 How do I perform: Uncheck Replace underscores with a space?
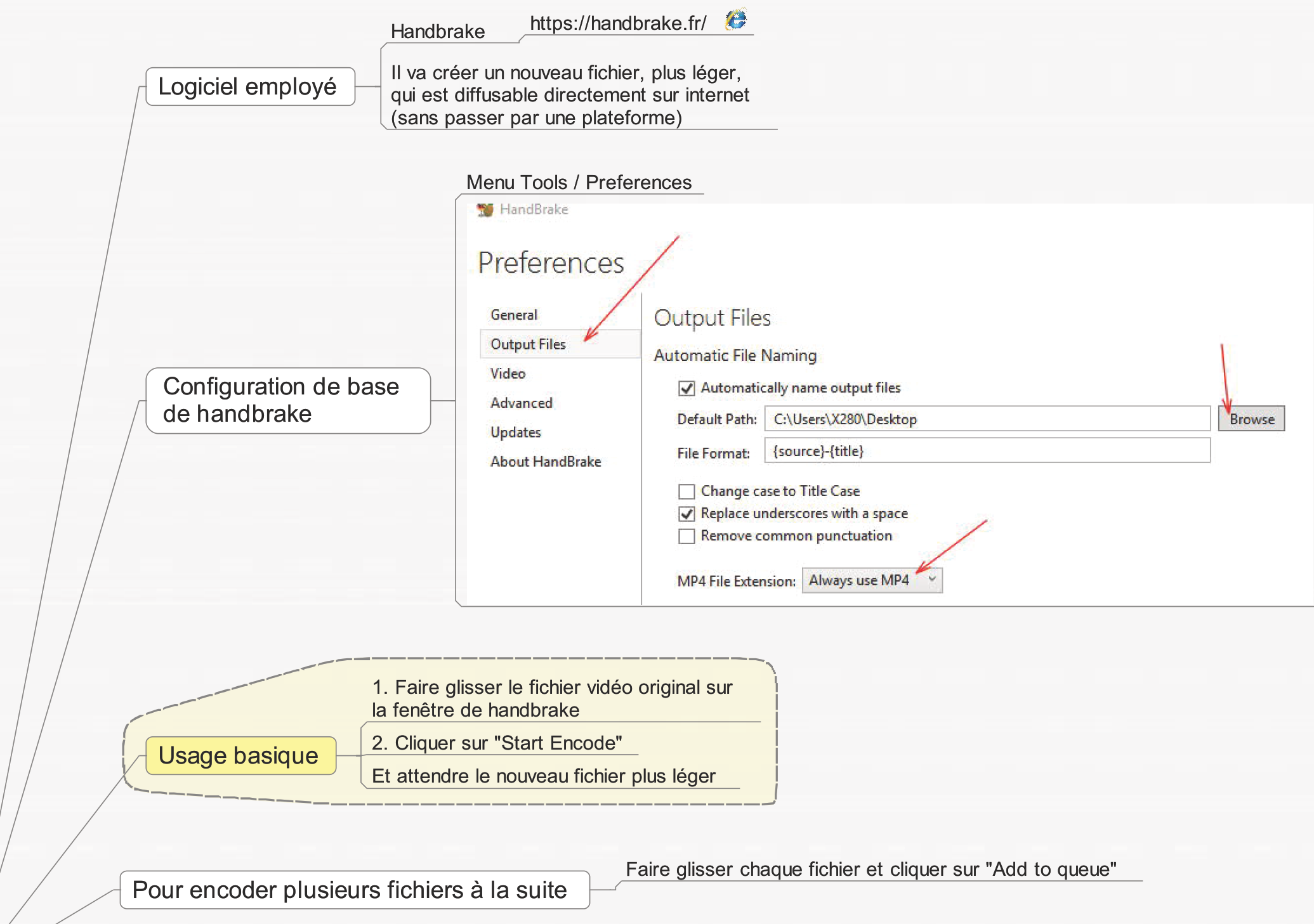[687, 514]
